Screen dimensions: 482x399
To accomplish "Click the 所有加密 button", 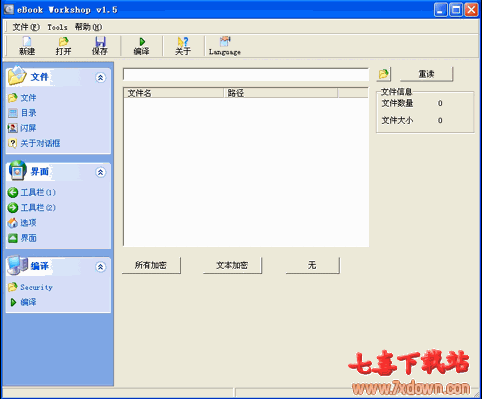I will coord(151,265).
